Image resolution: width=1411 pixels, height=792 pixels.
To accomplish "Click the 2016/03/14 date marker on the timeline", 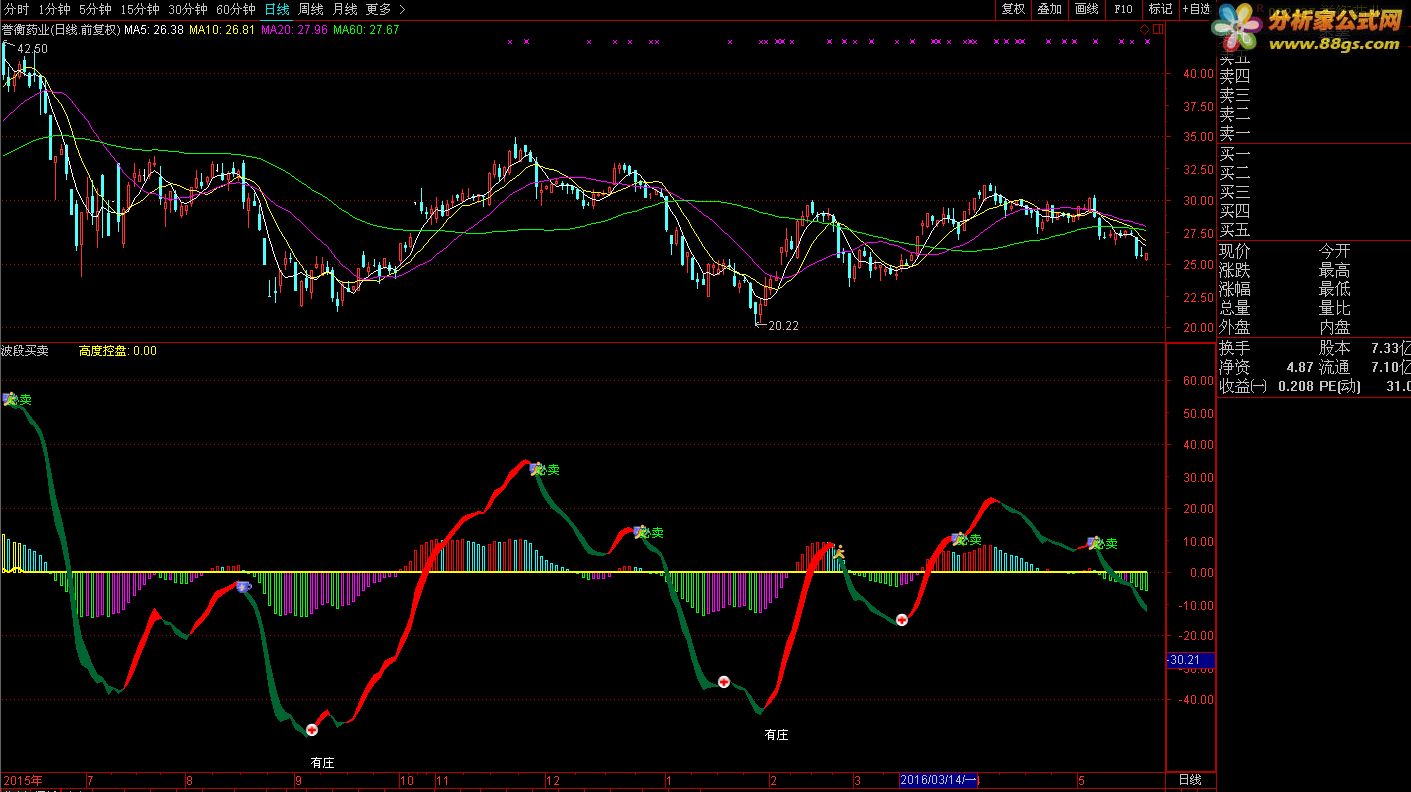I will coord(939,780).
